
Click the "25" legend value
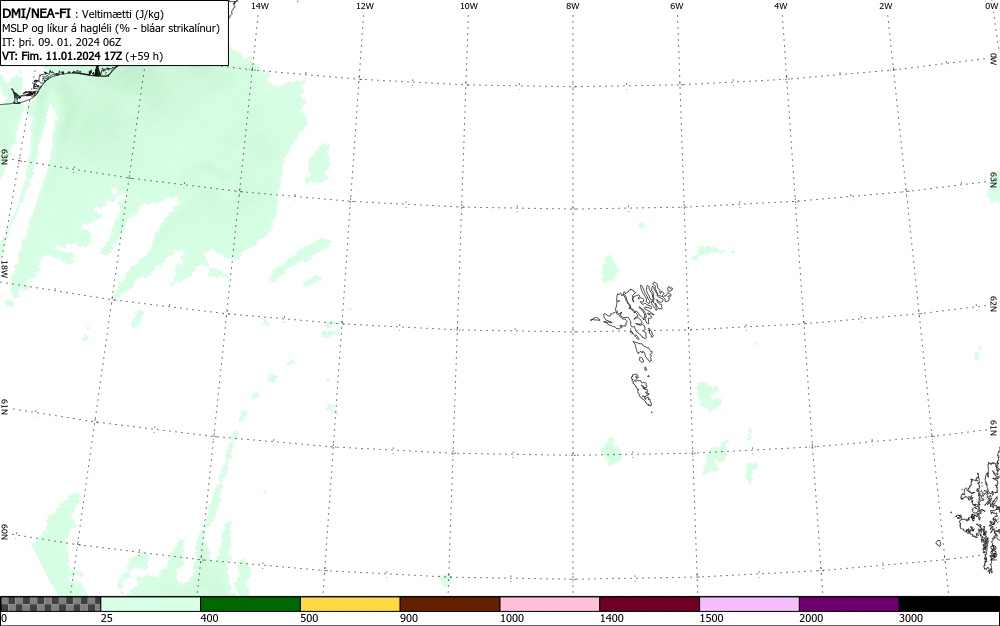(107, 618)
